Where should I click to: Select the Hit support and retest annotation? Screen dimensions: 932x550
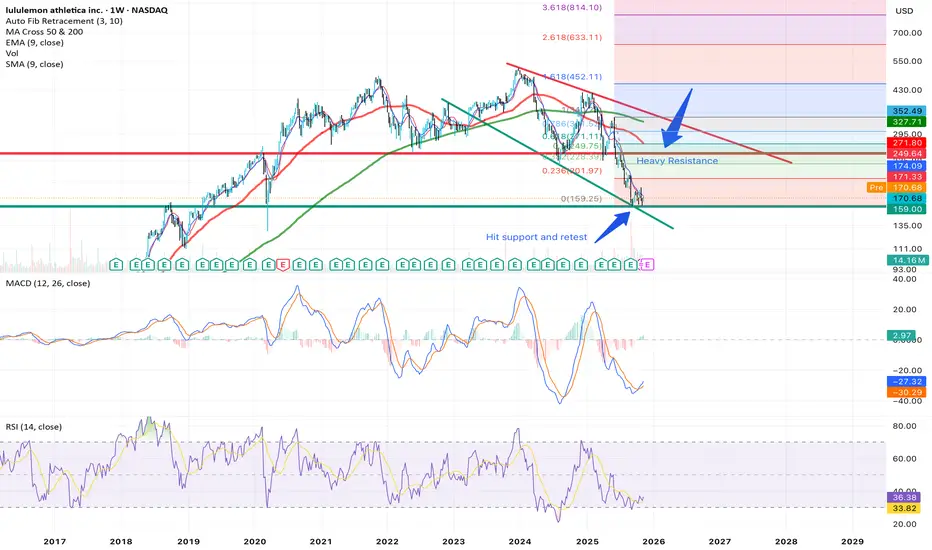(x=537, y=237)
